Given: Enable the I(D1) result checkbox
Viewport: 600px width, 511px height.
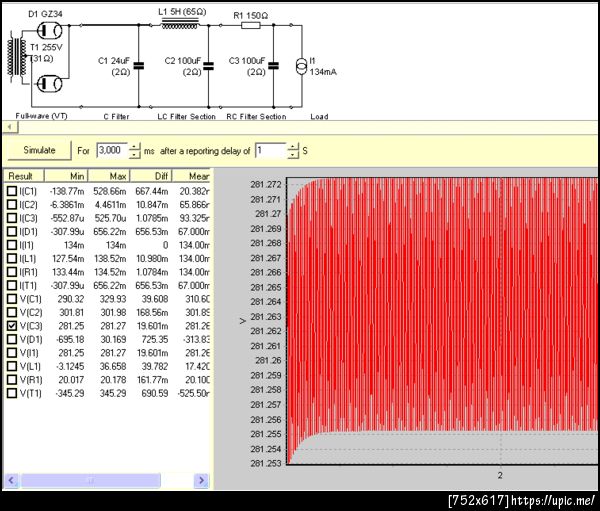Looking at the screenshot, I should tap(12, 231).
